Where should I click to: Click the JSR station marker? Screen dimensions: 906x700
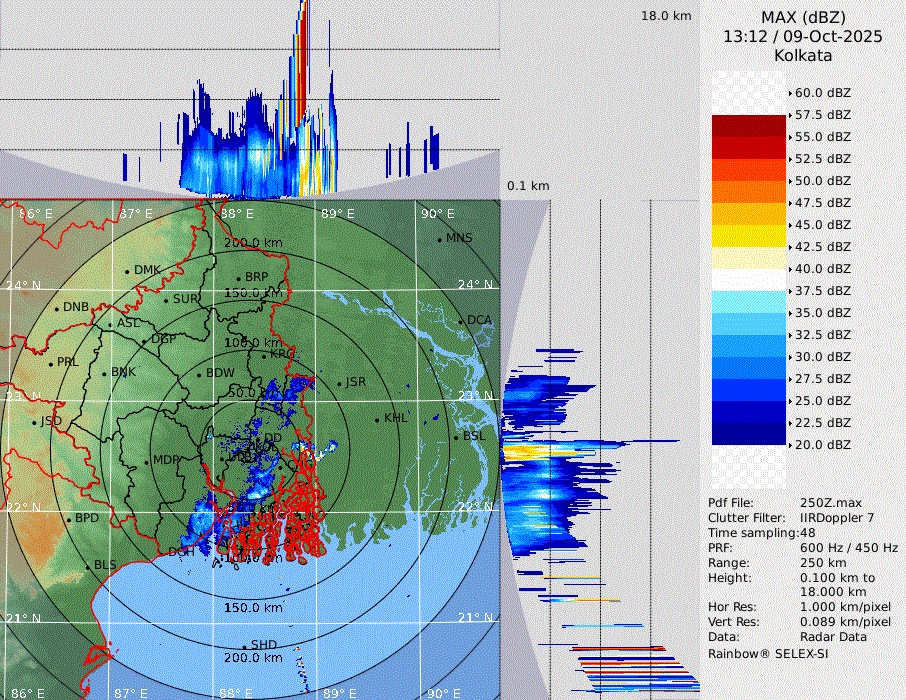click(x=339, y=383)
